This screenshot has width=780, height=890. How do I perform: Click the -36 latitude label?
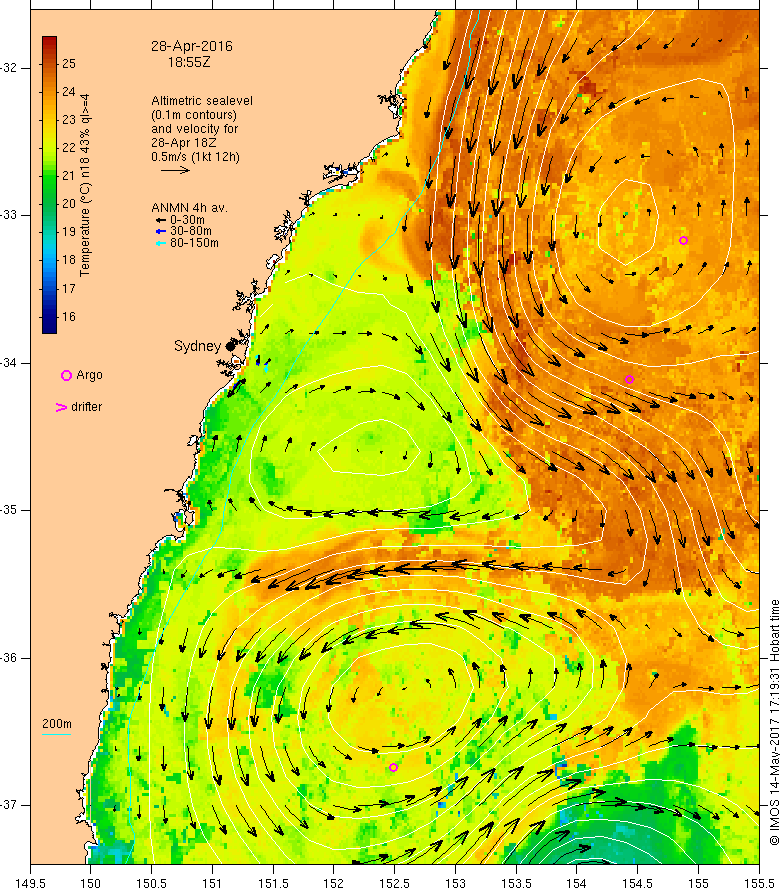click(x=9, y=658)
